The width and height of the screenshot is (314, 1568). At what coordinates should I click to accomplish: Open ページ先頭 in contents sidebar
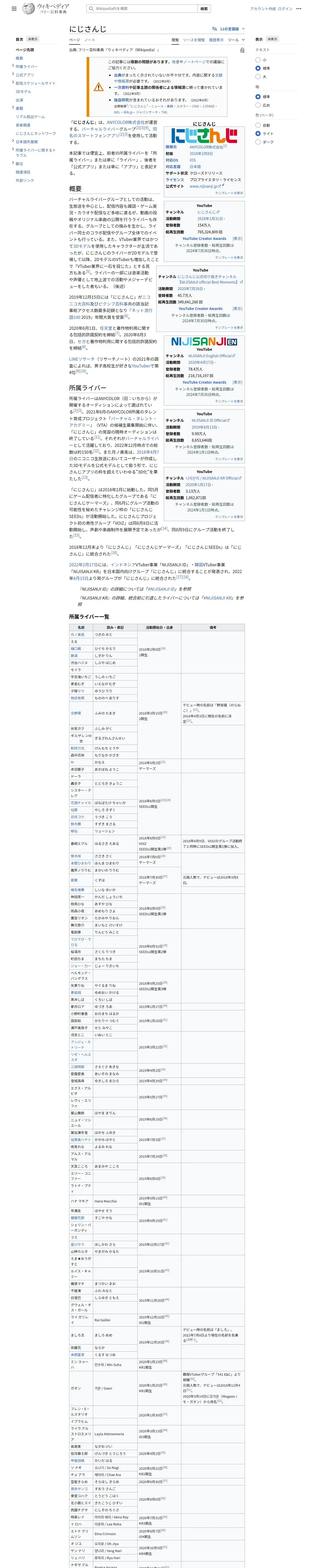25,50
